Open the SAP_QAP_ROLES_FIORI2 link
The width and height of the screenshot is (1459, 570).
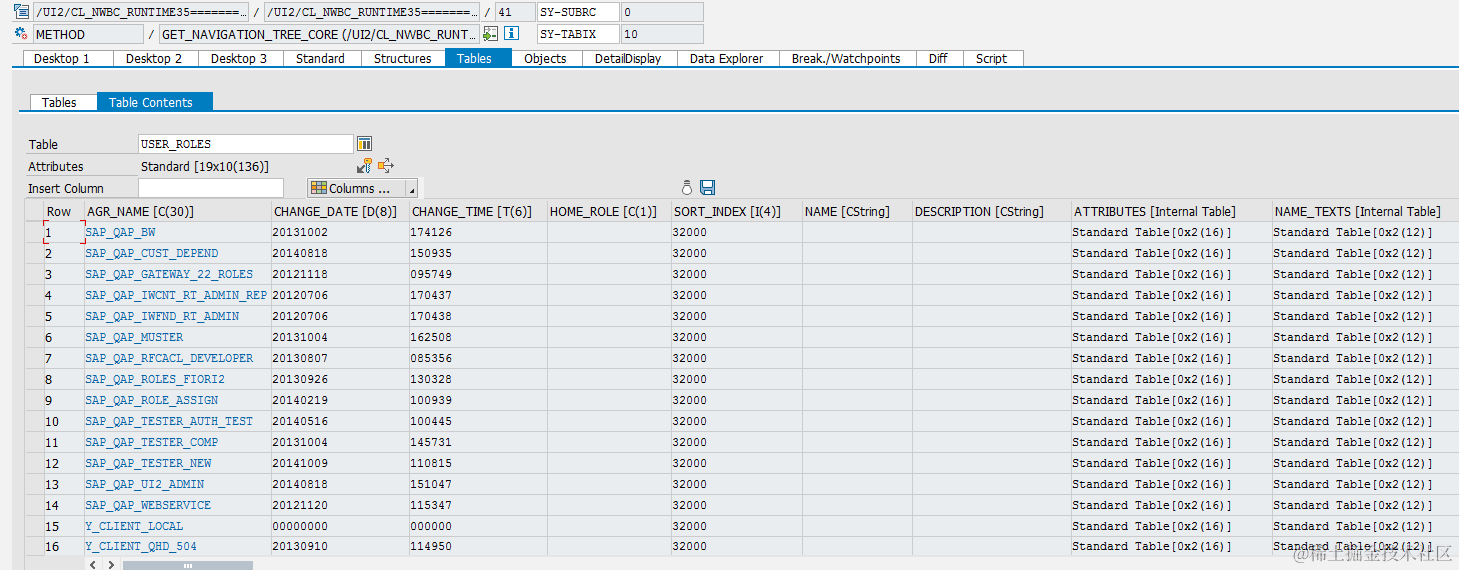pos(155,379)
